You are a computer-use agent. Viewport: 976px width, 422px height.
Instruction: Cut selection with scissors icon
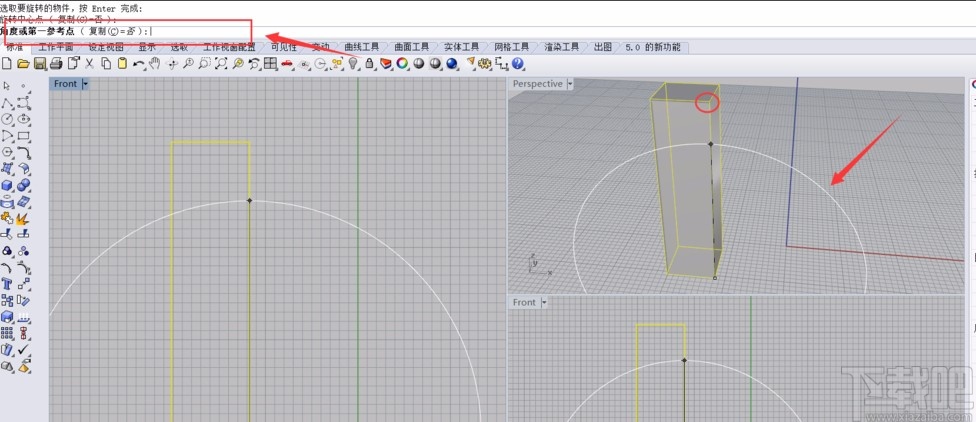point(89,63)
